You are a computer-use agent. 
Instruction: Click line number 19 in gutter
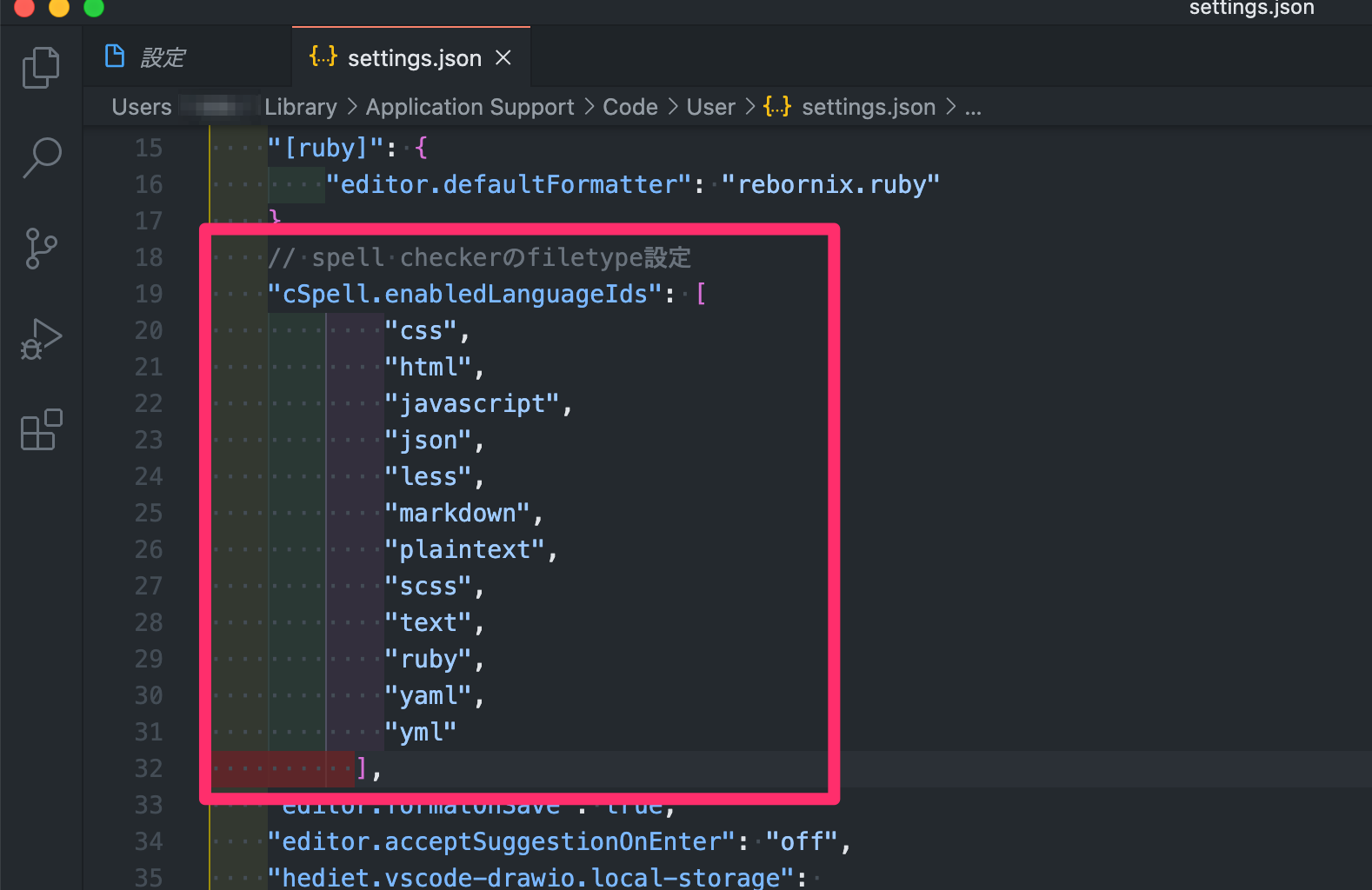pos(149,294)
